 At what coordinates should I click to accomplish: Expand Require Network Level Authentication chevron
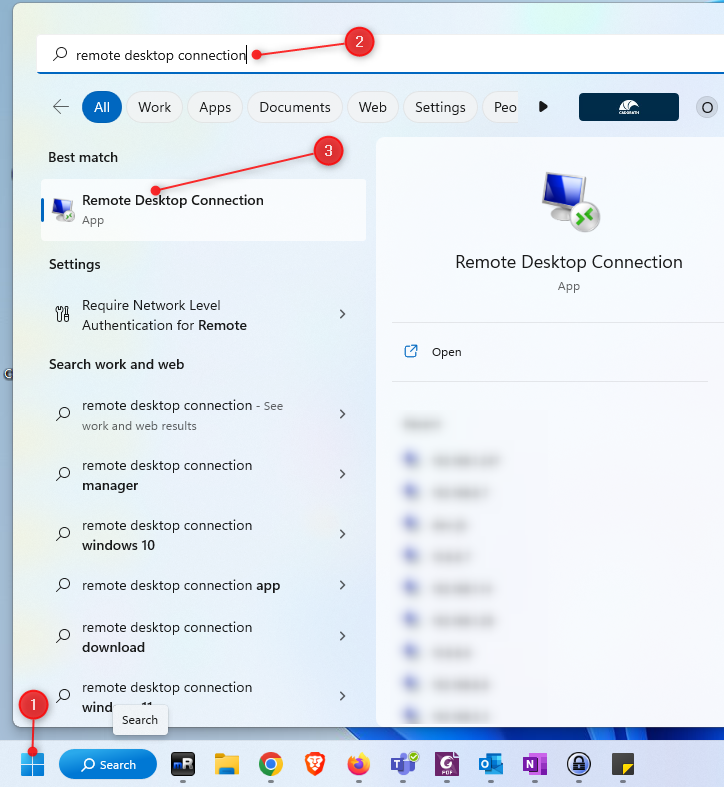coord(342,314)
